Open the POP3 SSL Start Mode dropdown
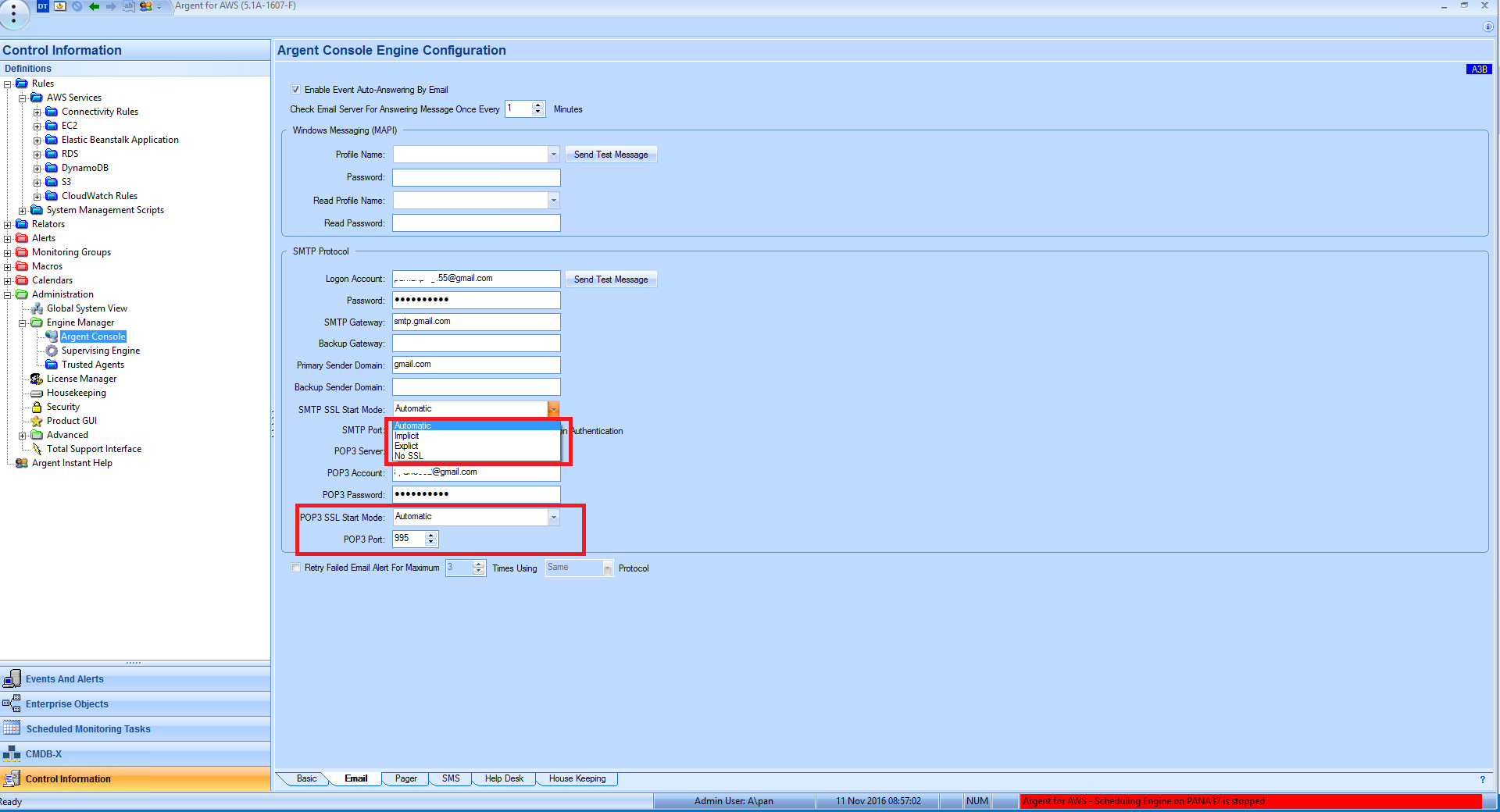The width and height of the screenshot is (1500, 812). [553, 517]
